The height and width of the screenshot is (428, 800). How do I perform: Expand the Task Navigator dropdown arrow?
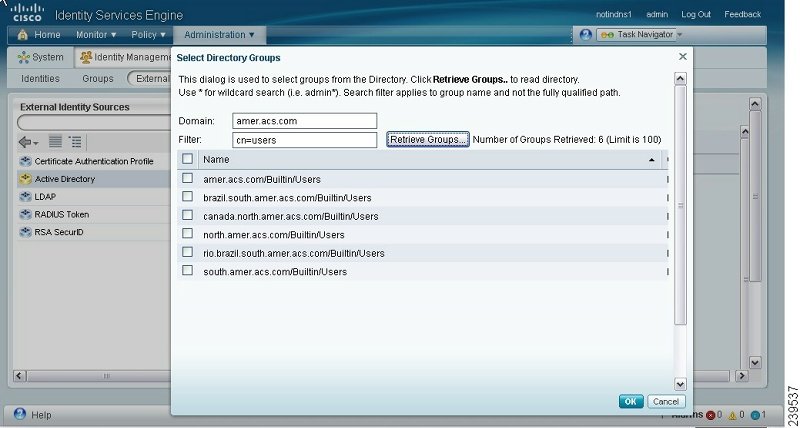coord(680,35)
